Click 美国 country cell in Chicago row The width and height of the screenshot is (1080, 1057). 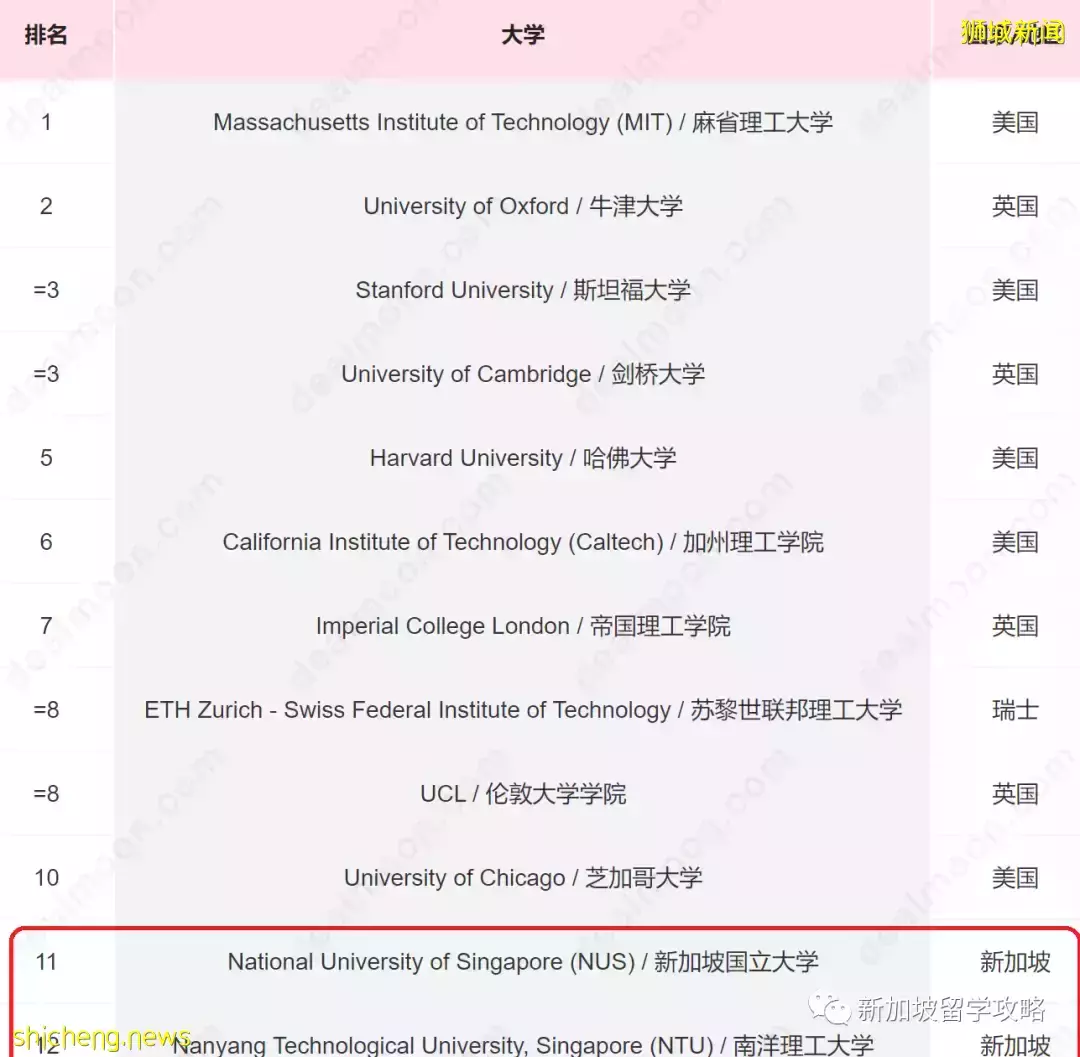point(1015,879)
